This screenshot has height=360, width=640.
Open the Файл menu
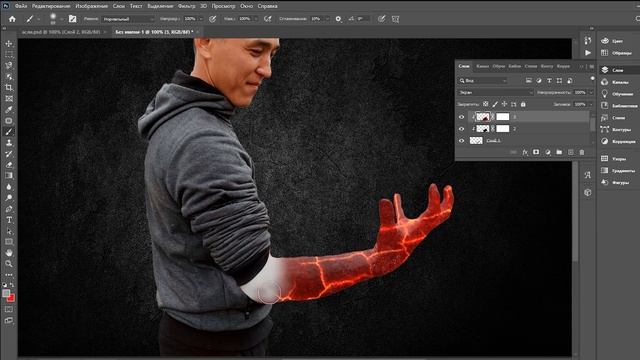click(x=21, y=6)
